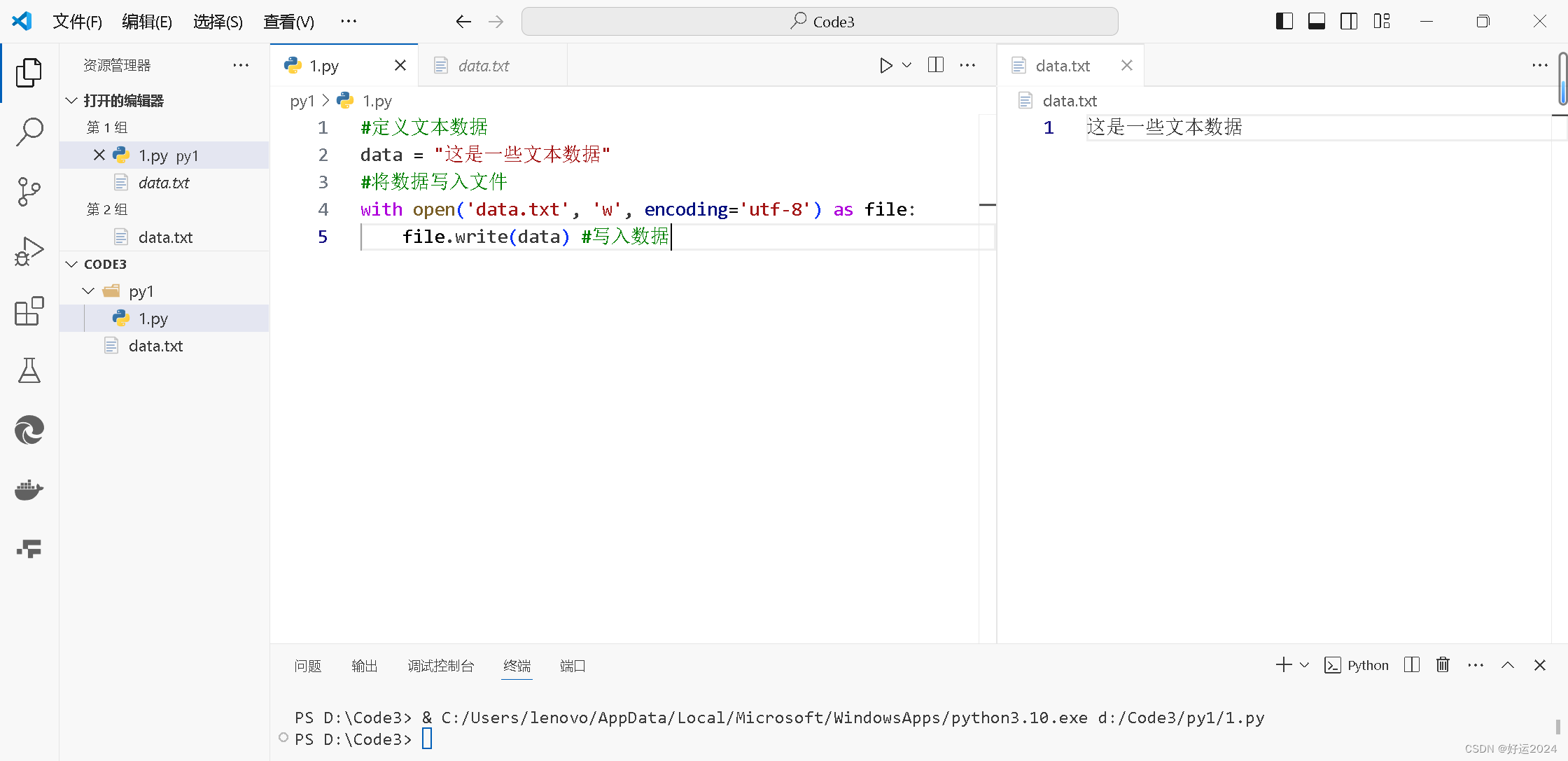The image size is (1568, 761).
Task: Maximize the terminal panel with the caret
Action: [x=1508, y=665]
